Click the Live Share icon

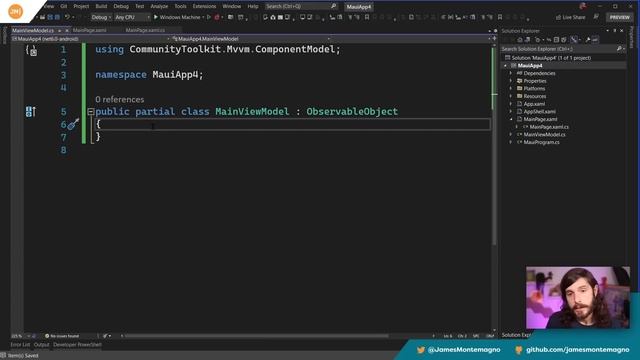558,17
